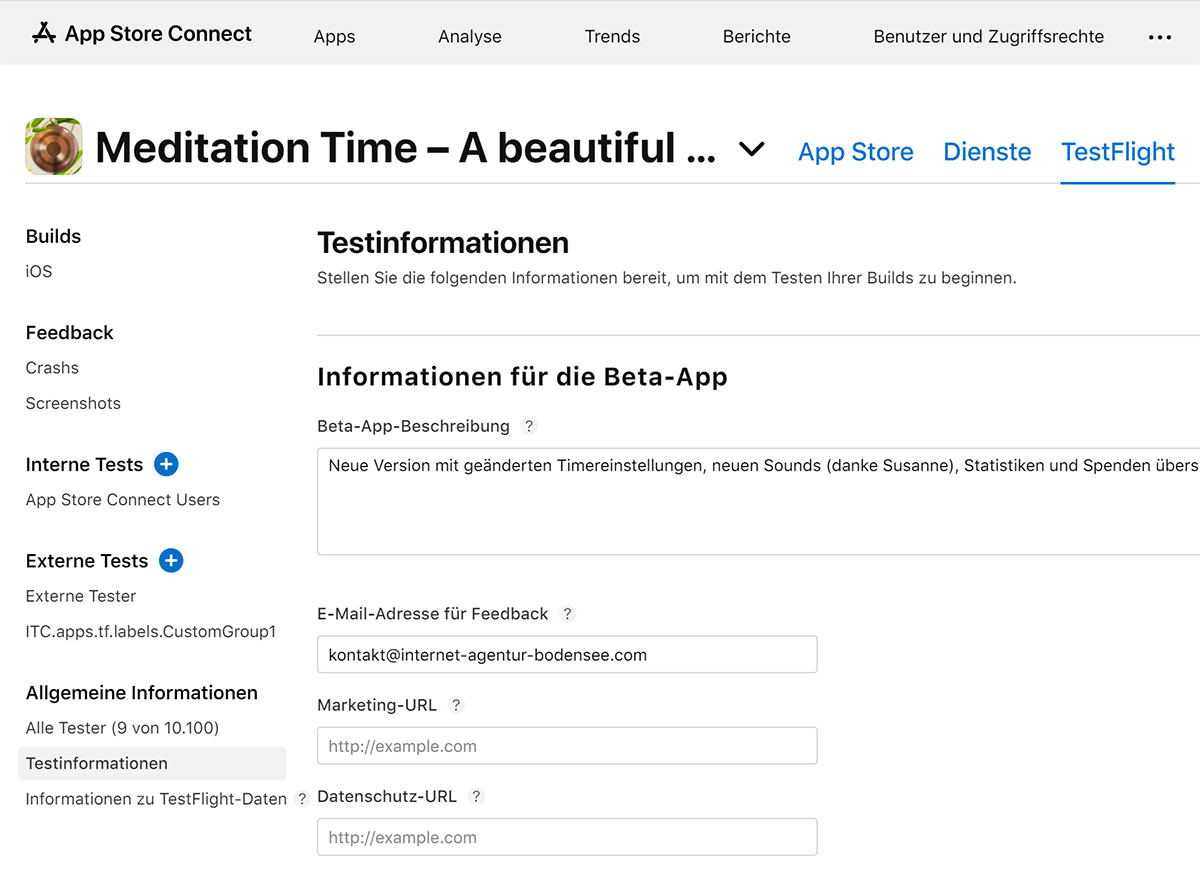Click the Informationen für die Beta-App heading

(522, 377)
